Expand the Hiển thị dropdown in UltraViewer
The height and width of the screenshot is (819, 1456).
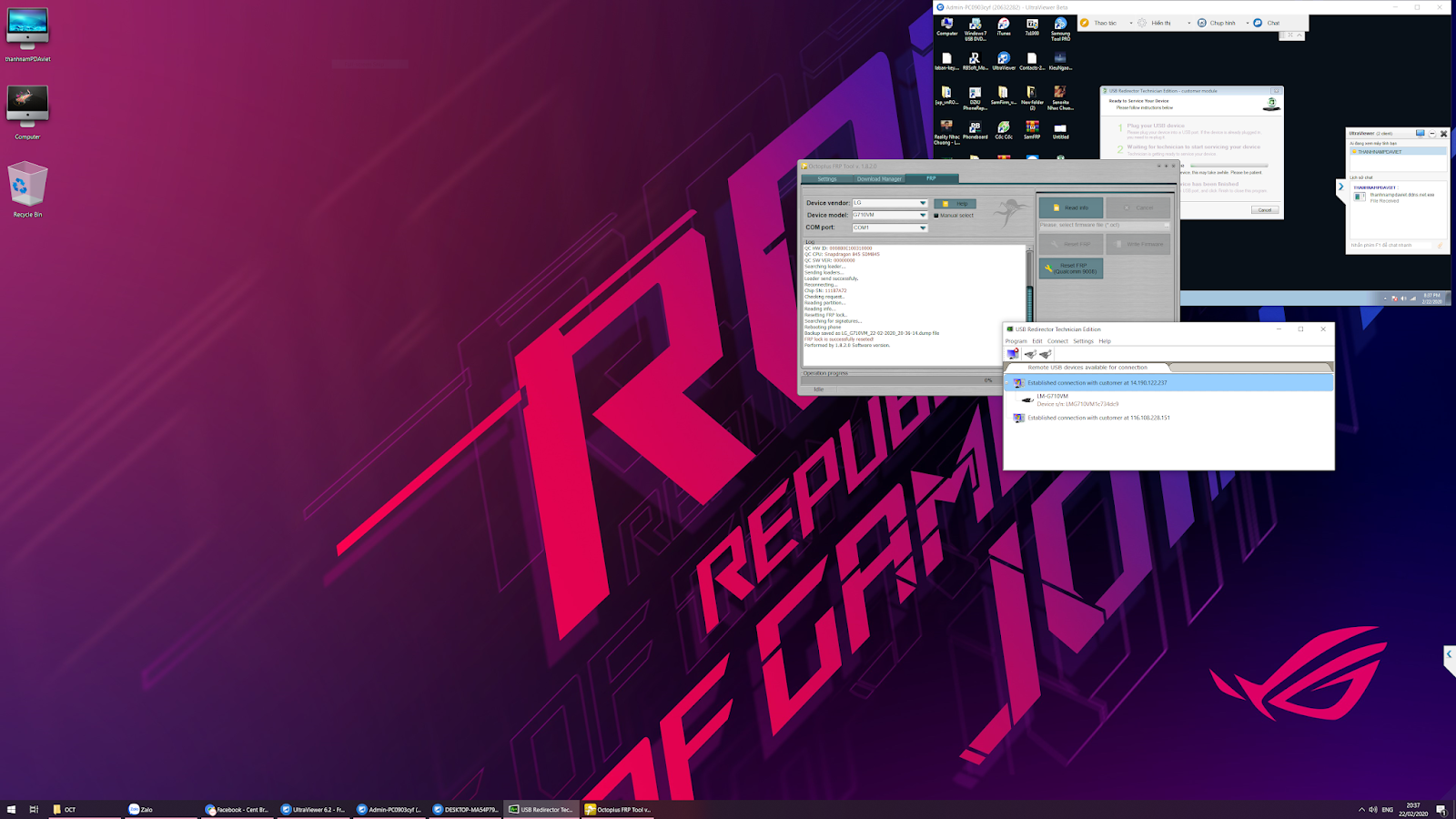[1188, 23]
